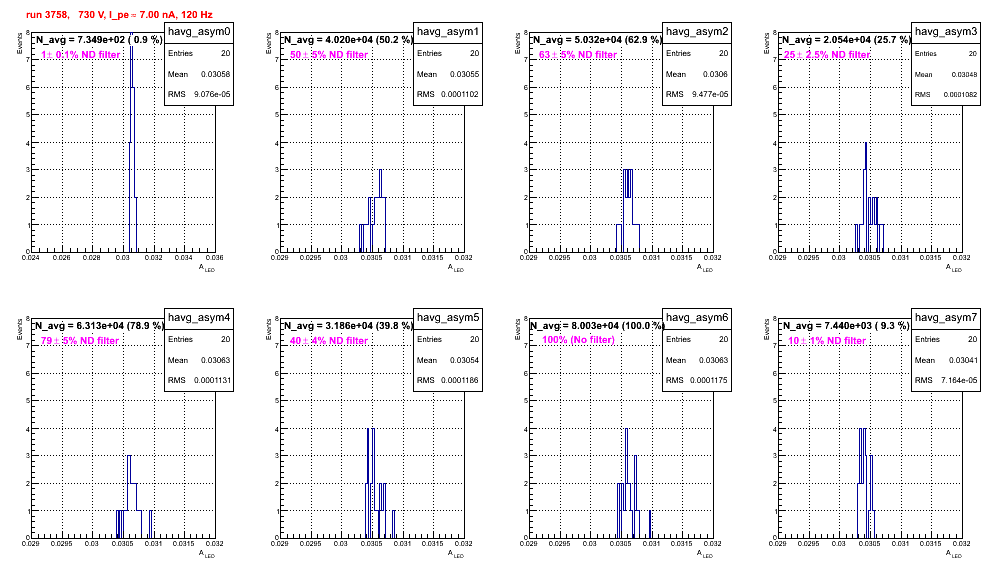Viewport: 996px width, 572px height.
Task: Click the histogram bars in havg_asym5 plot
Action: tap(380, 483)
